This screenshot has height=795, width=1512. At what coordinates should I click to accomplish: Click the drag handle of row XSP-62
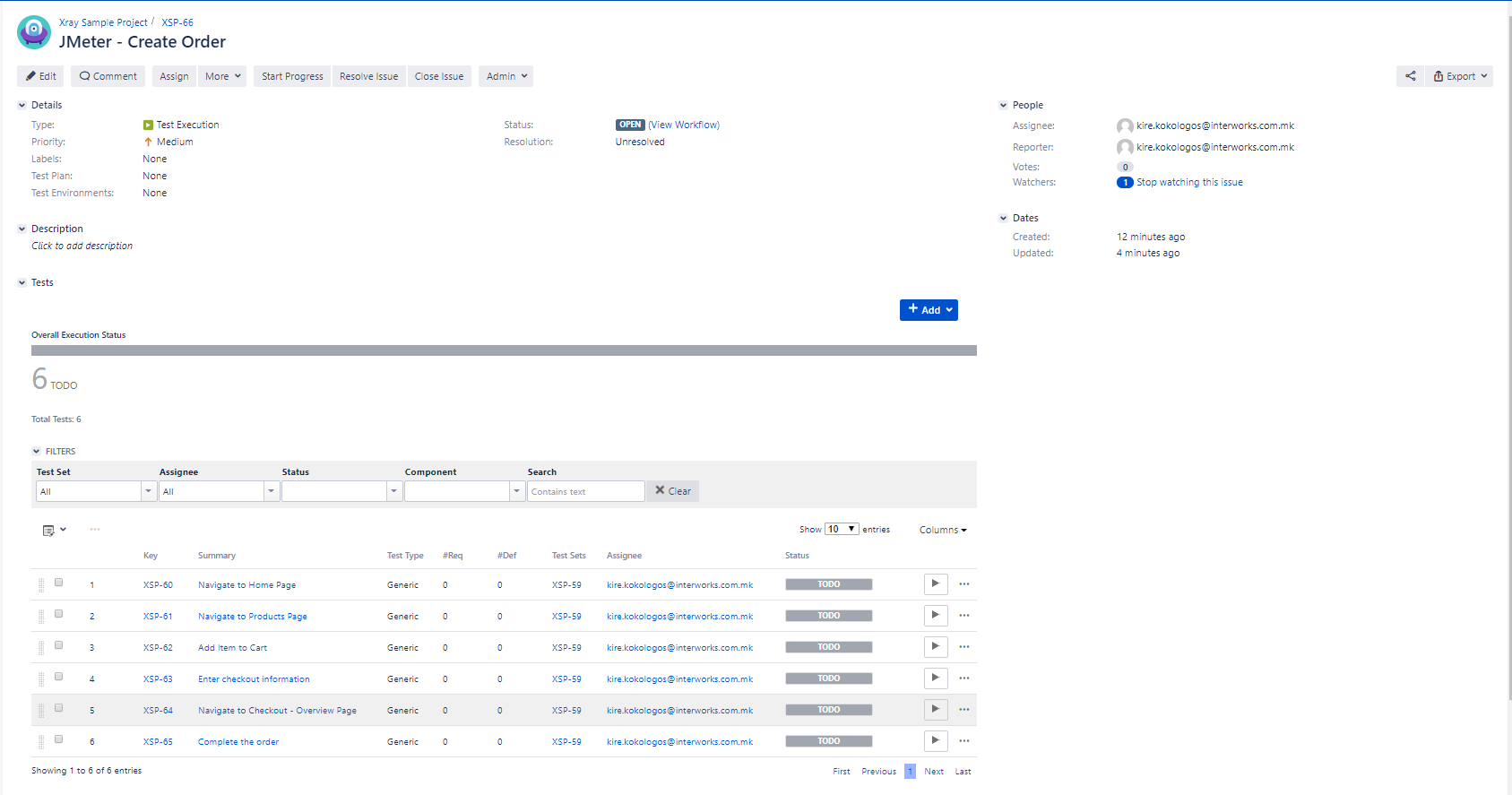click(41, 648)
